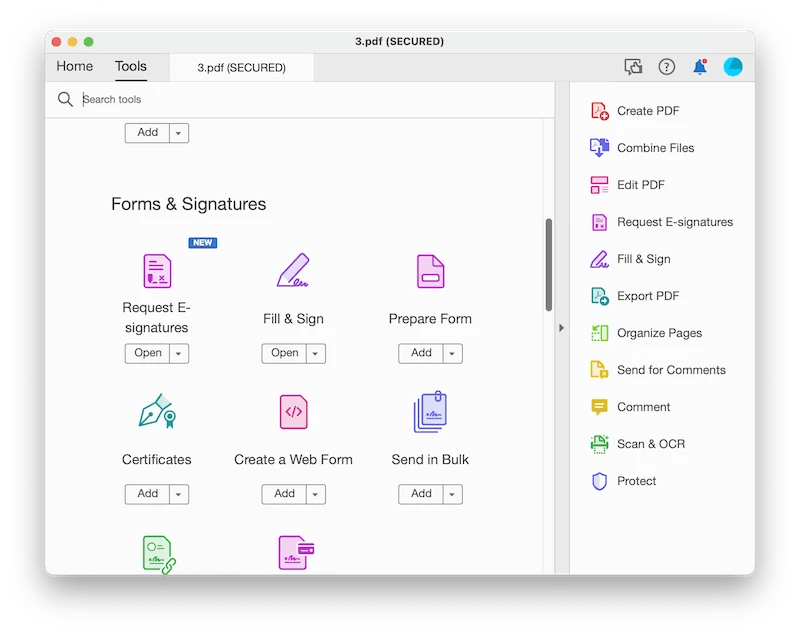Screen dimensions: 800x634
Task: Collapse the right tools panel via chevron
Action: [x=562, y=326]
